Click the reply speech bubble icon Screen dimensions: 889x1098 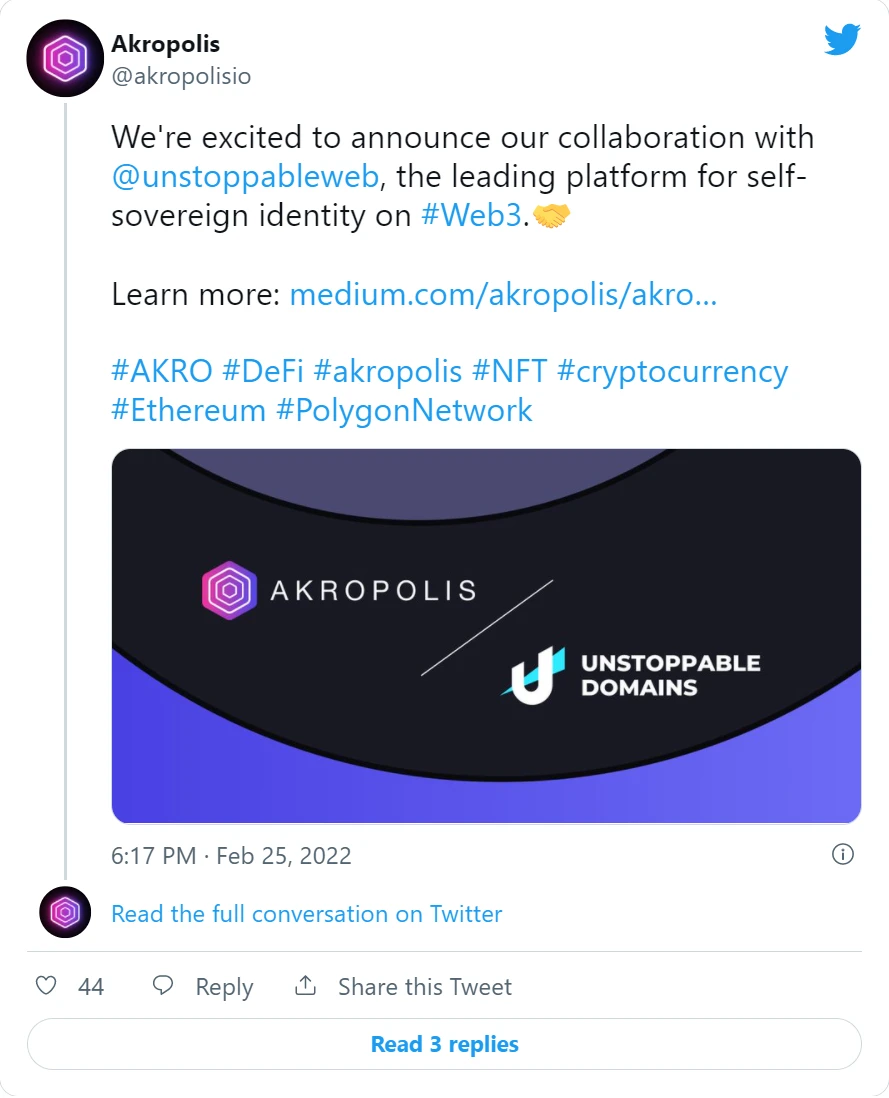click(163, 985)
